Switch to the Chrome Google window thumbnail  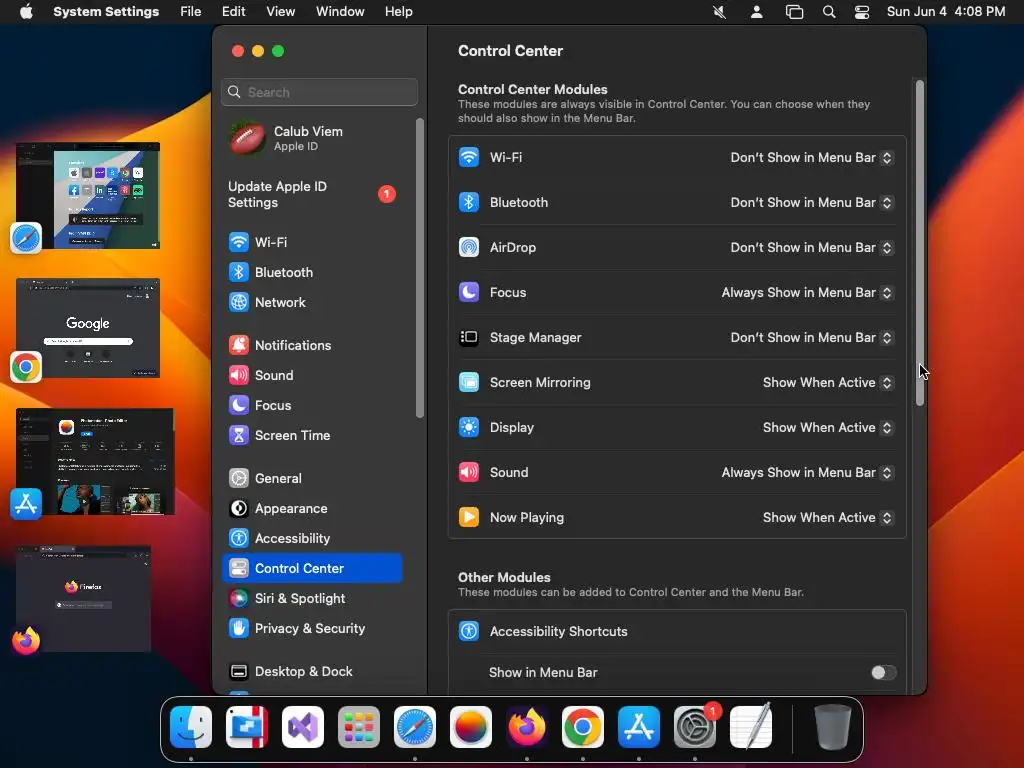(x=88, y=328)
